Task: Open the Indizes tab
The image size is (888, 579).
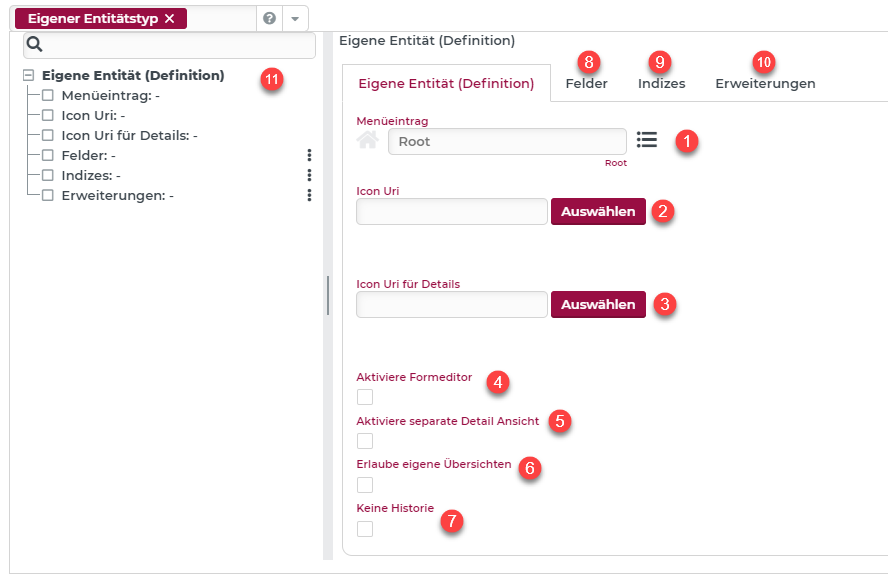Action: 661,84
